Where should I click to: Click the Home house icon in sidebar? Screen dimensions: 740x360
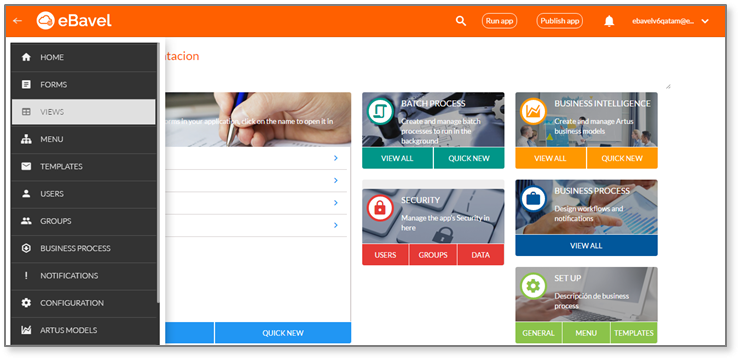(x=26, y=57)
